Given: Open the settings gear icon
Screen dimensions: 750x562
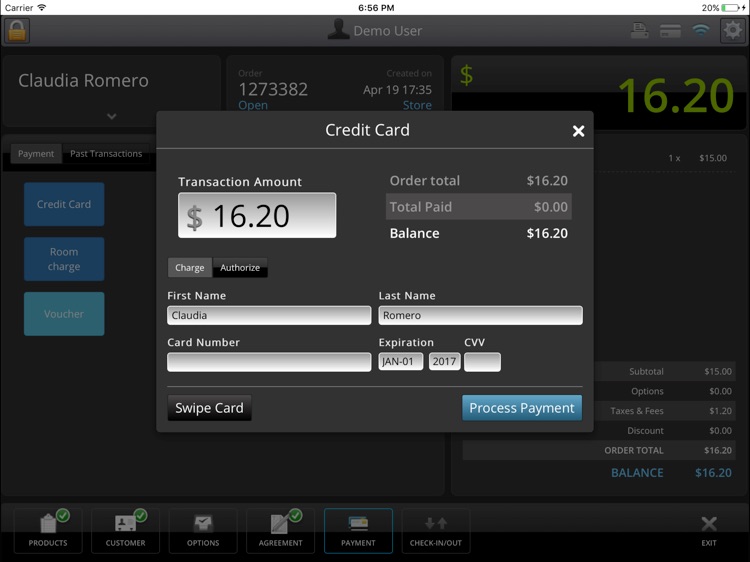Looking at the screenshot, I should (x=732, y=31).
